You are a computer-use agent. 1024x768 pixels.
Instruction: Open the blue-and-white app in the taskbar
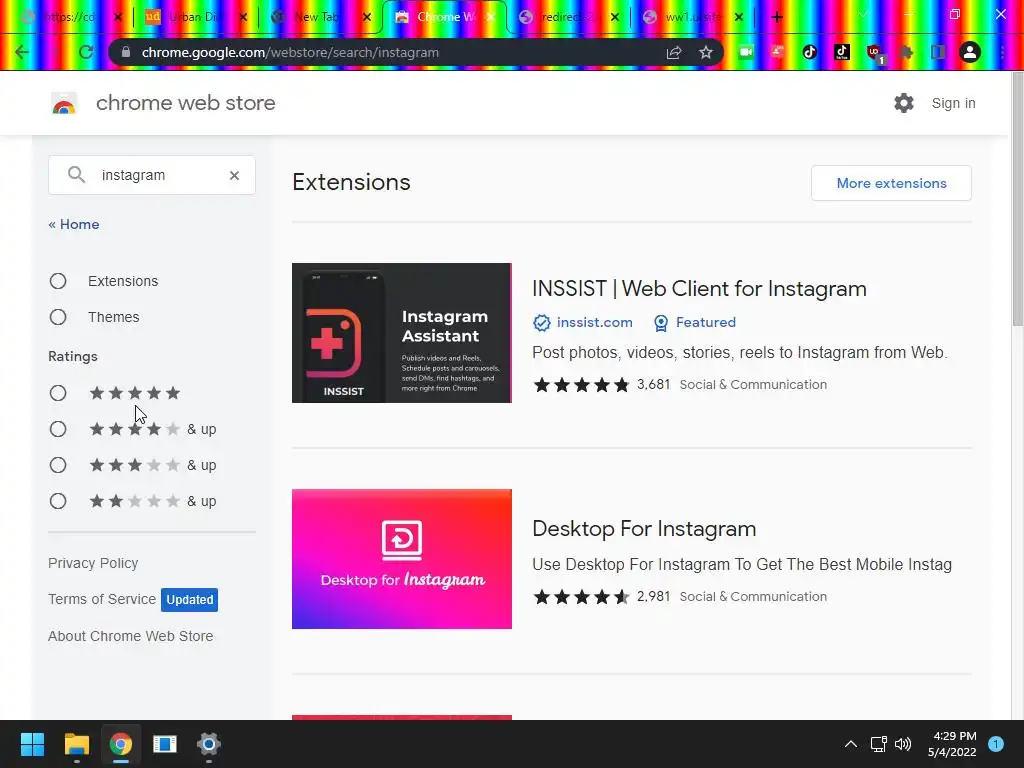pyautogui.click(x=165, y=744)
